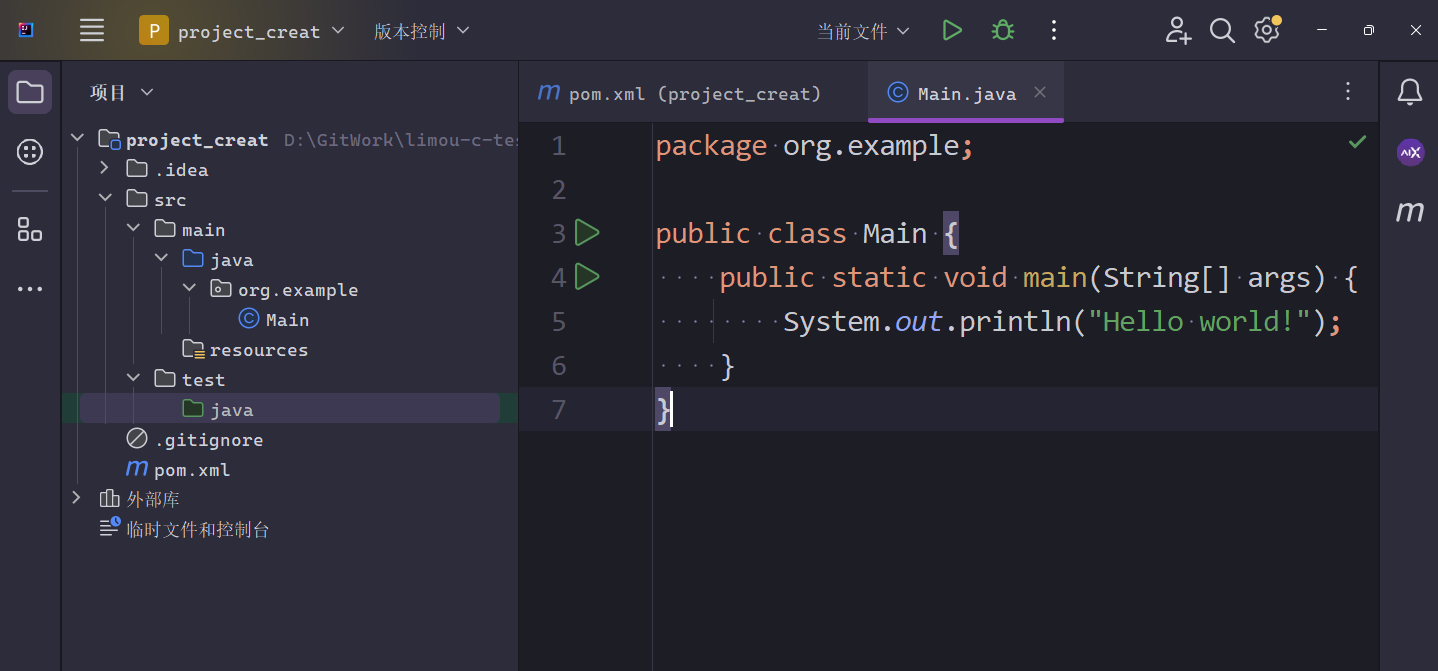Open the AI Assistant sidebar icon
Viewport: 1438px width, 671px height.
(1409, 152)
